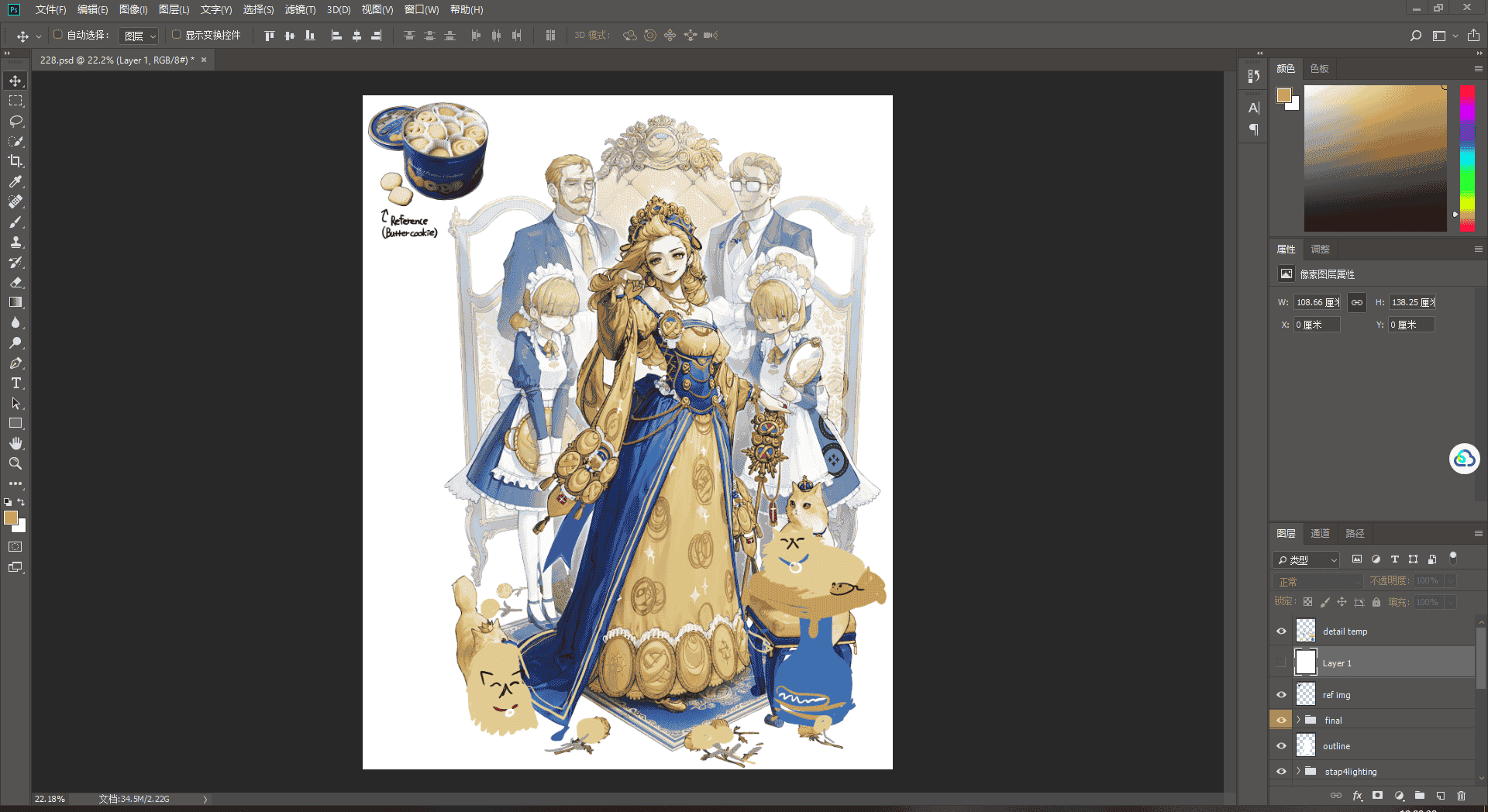Select the Pen tool
The width and height of the screenshot is (1488, 812).
coord(15,363)
